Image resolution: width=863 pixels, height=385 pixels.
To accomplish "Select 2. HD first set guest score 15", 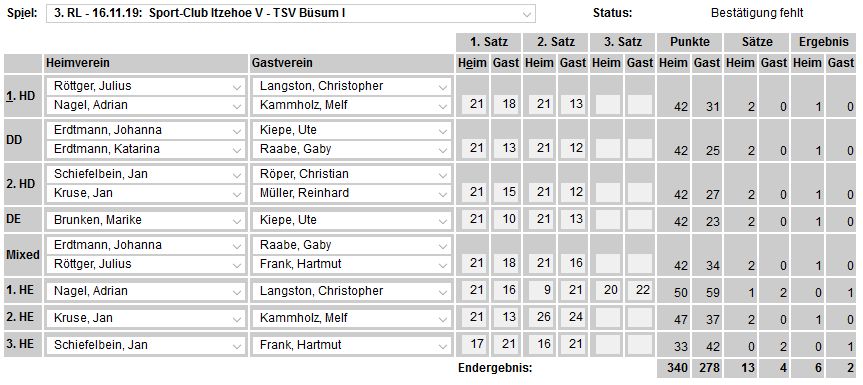I will (x=507, y=192).
